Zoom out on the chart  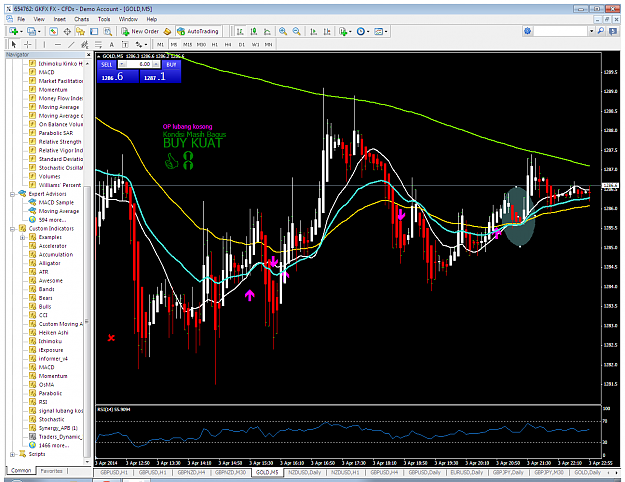coord(297,31)
